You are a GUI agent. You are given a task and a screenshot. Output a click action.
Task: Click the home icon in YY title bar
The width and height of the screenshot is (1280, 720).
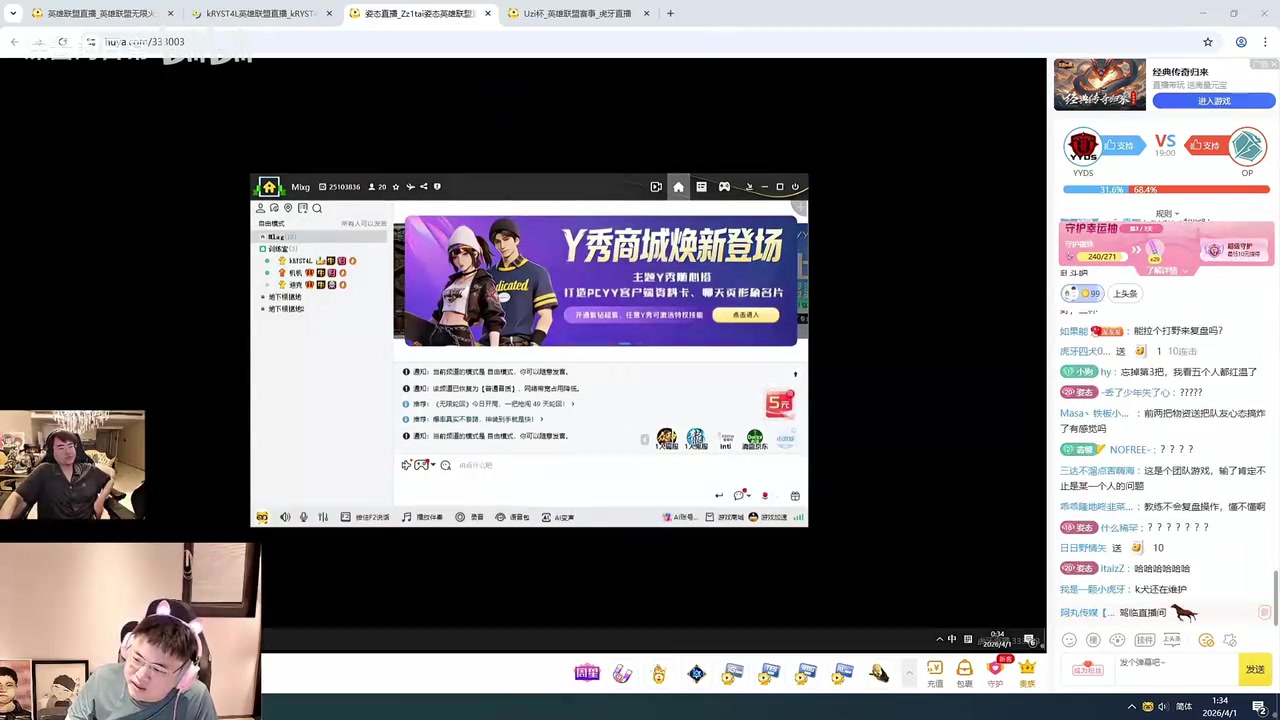[678, 187]
